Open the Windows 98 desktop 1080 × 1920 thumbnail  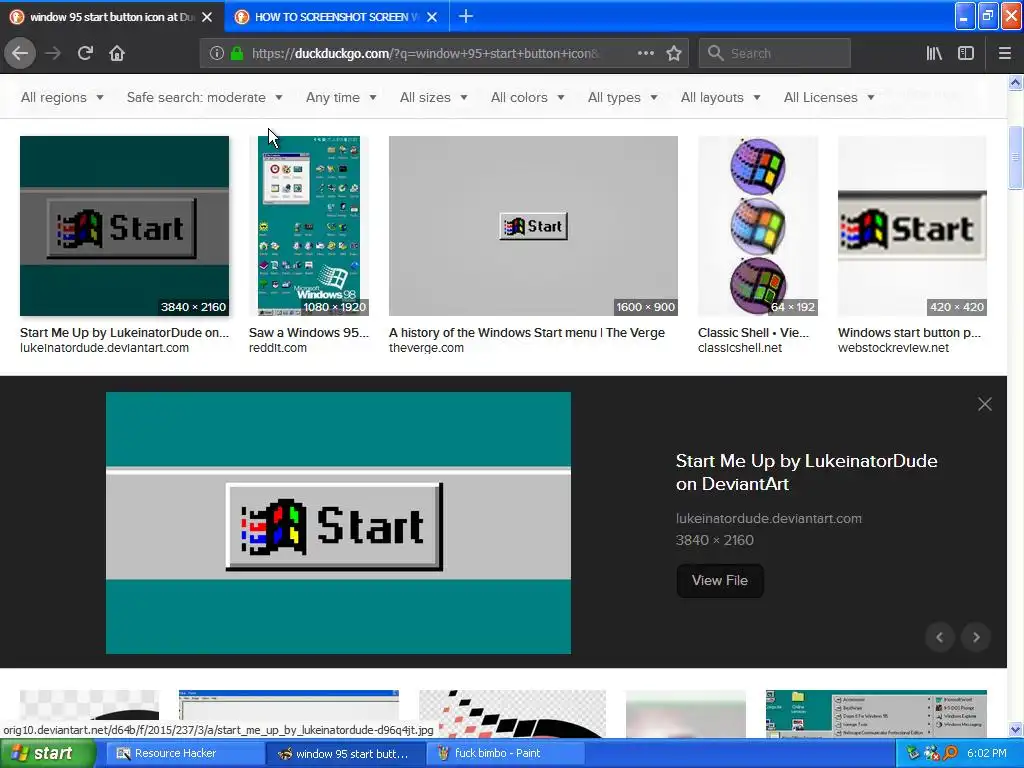click(x=309, y=226)
